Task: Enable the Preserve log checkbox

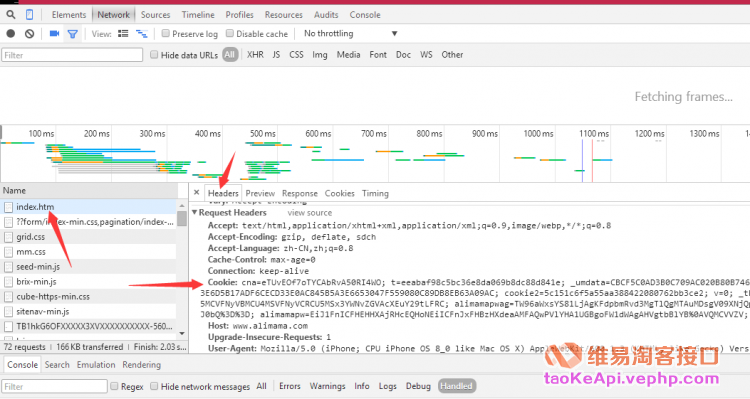Action: pos(165,33)
